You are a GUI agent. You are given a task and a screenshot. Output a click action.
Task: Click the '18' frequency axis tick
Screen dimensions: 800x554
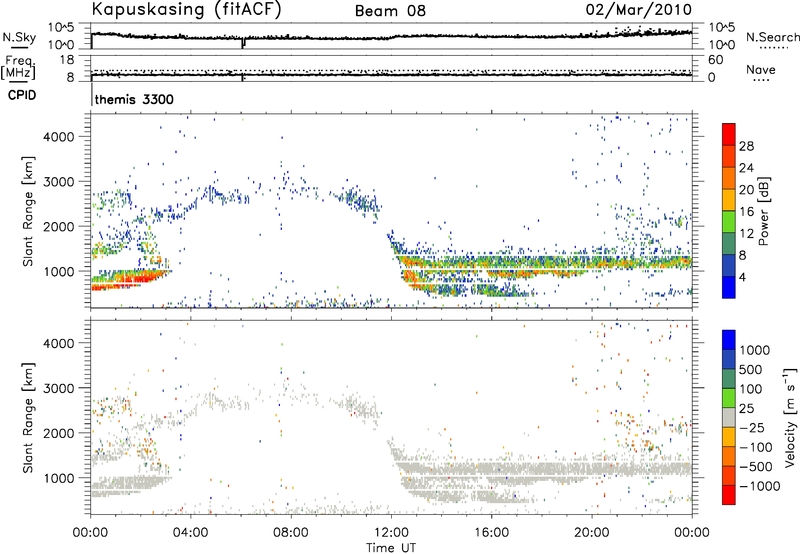coord(68,60)
